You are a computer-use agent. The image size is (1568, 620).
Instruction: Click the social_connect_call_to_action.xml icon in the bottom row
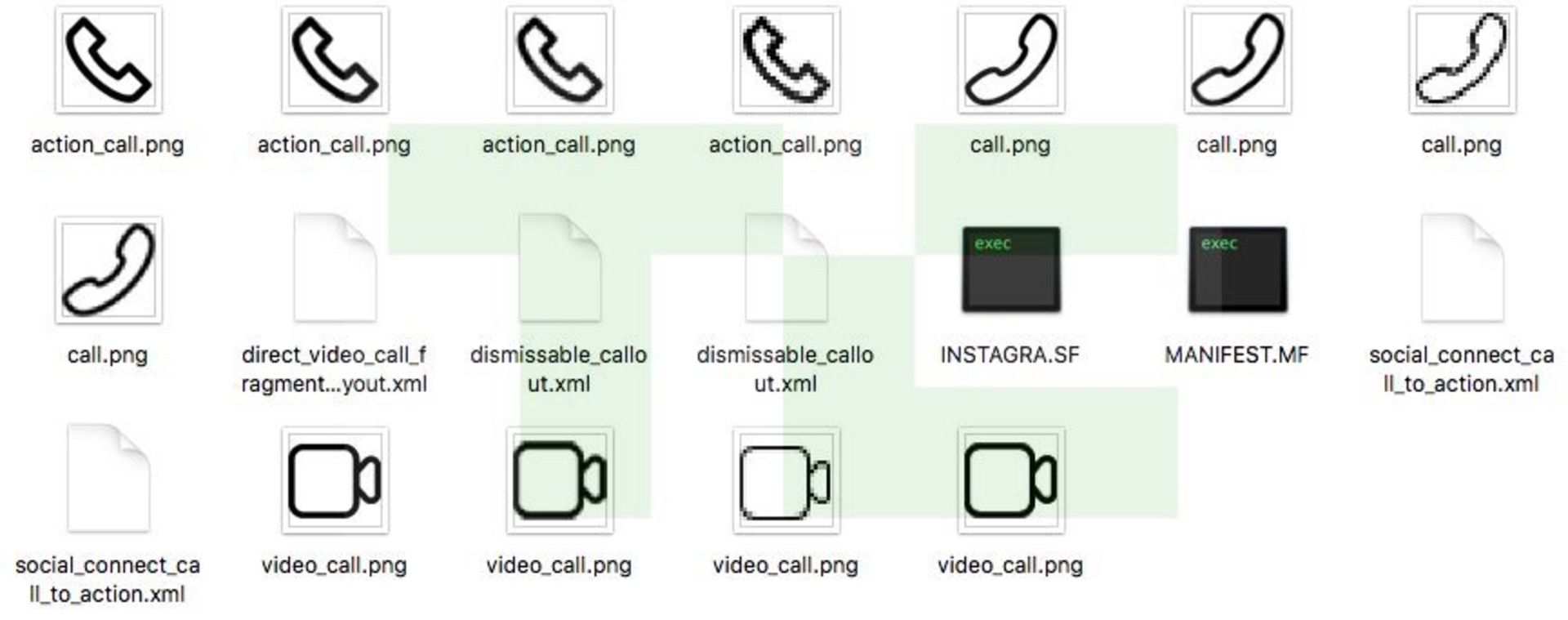(x=108, y=478)
